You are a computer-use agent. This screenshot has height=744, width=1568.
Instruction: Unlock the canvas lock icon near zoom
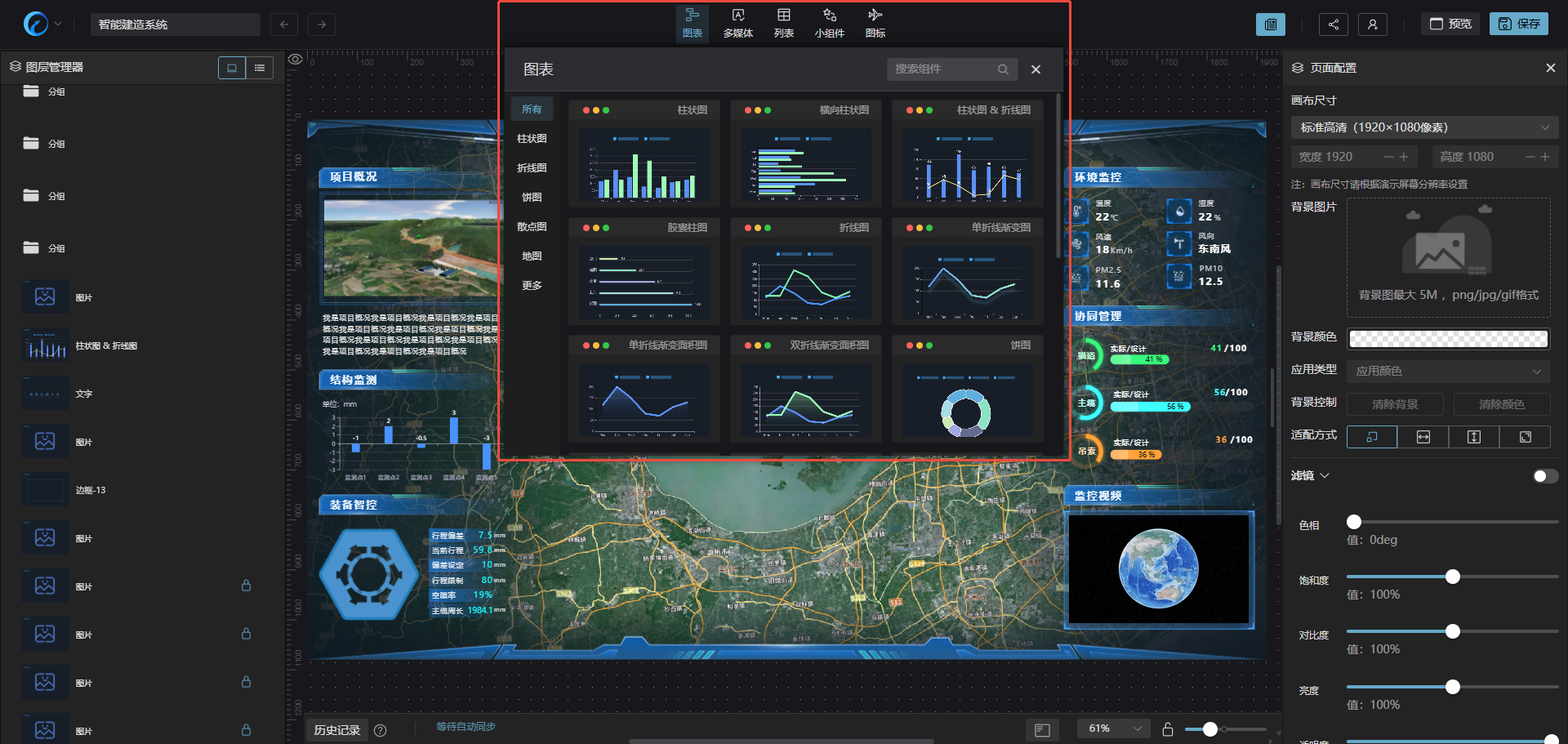1168,729
